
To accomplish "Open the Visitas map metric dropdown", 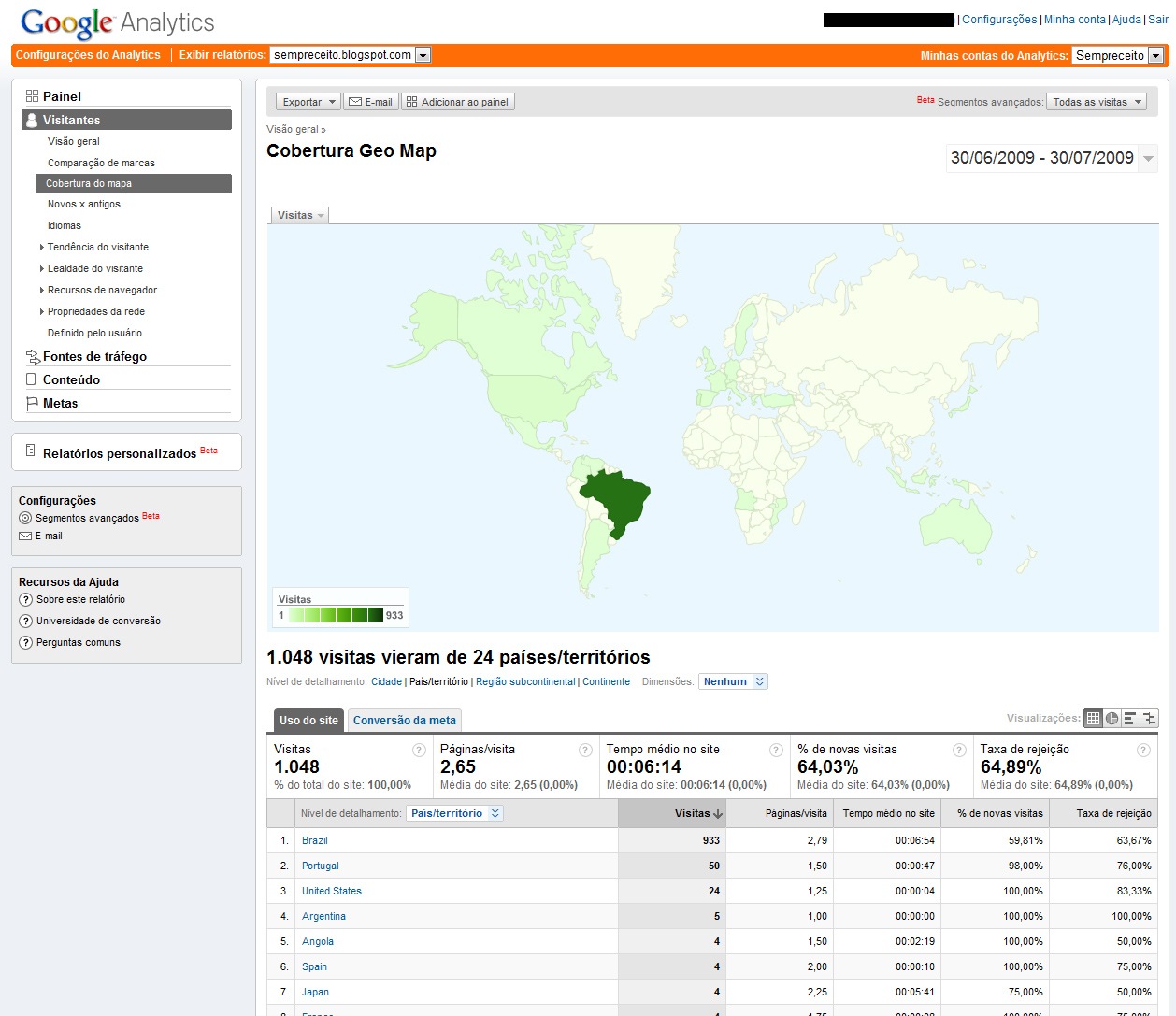I will pos(300,215).
